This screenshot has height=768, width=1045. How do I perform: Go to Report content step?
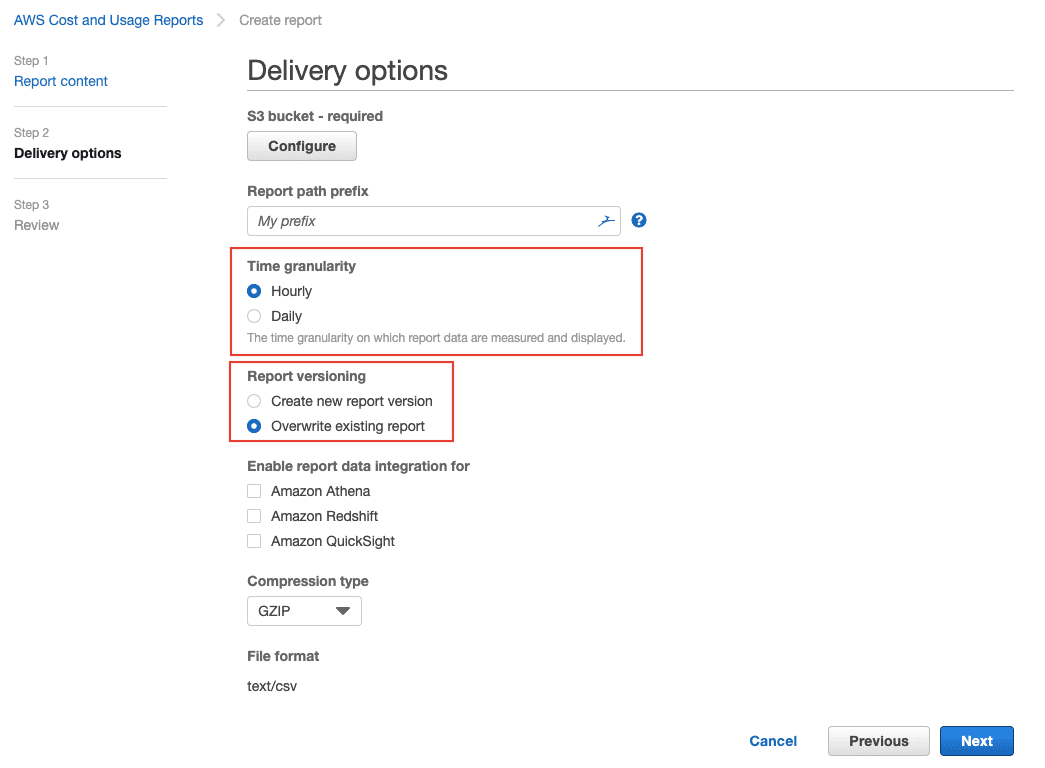[x=61, y=81]
